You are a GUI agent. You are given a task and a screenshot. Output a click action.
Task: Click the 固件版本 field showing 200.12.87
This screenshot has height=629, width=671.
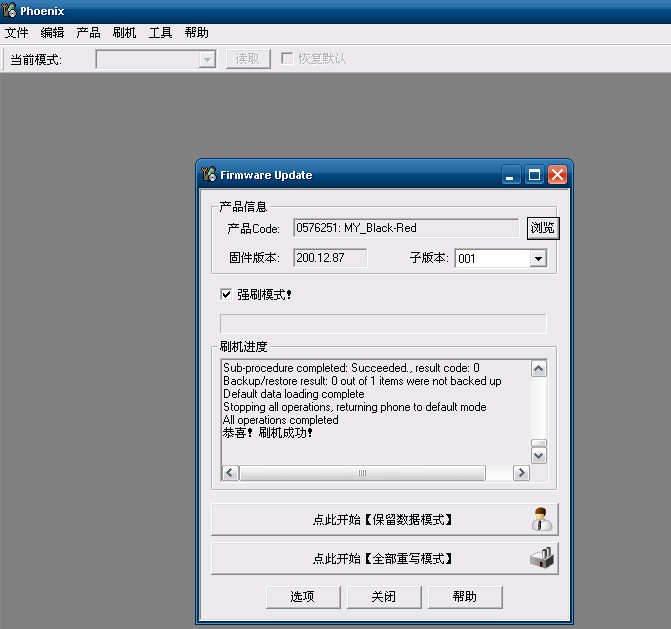coord(330,258)
